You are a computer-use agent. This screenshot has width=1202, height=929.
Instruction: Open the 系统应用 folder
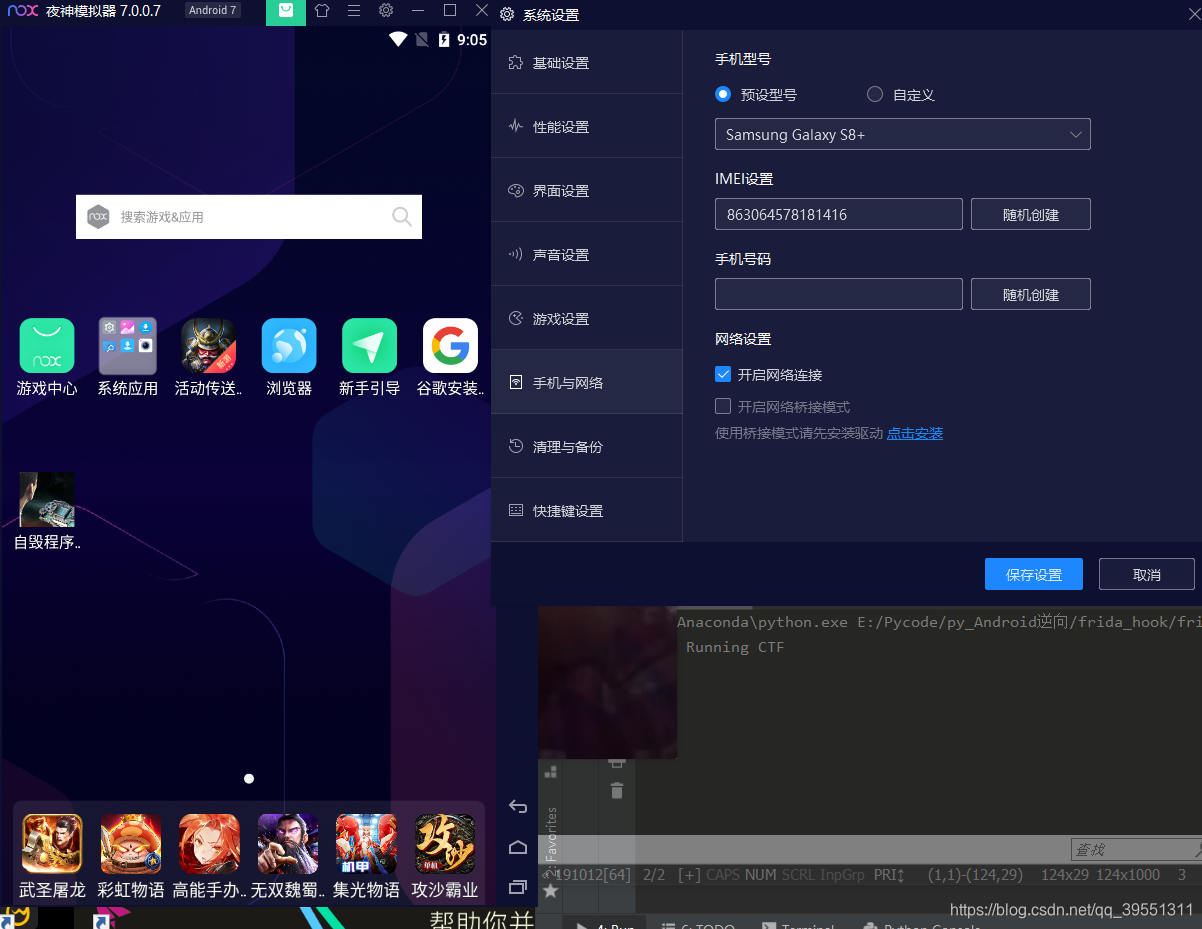click(127, 346)
